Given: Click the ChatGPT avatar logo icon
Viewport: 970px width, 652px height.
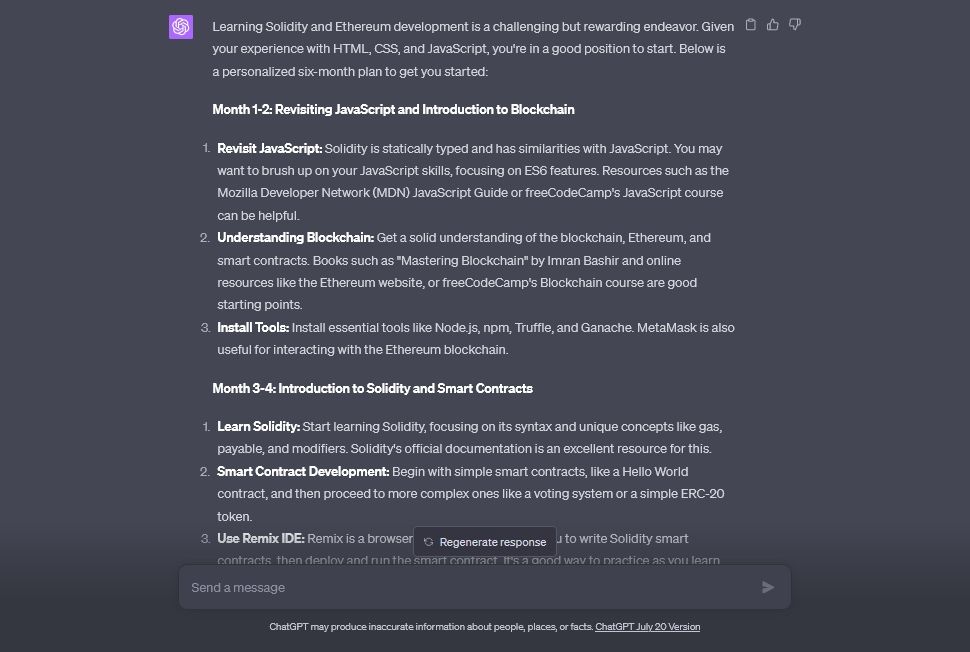Looking at the screenshot, I should click(181, 27).
